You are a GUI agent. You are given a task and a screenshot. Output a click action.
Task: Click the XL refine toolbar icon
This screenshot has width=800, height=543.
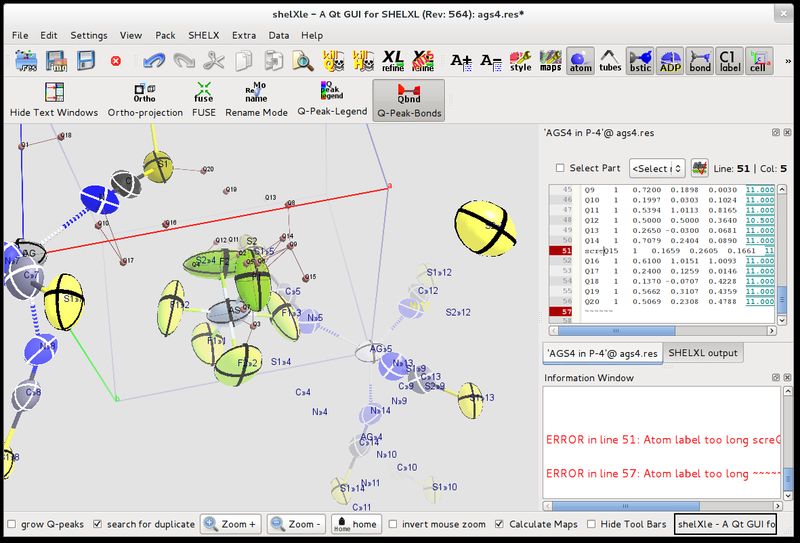(393, 61)
